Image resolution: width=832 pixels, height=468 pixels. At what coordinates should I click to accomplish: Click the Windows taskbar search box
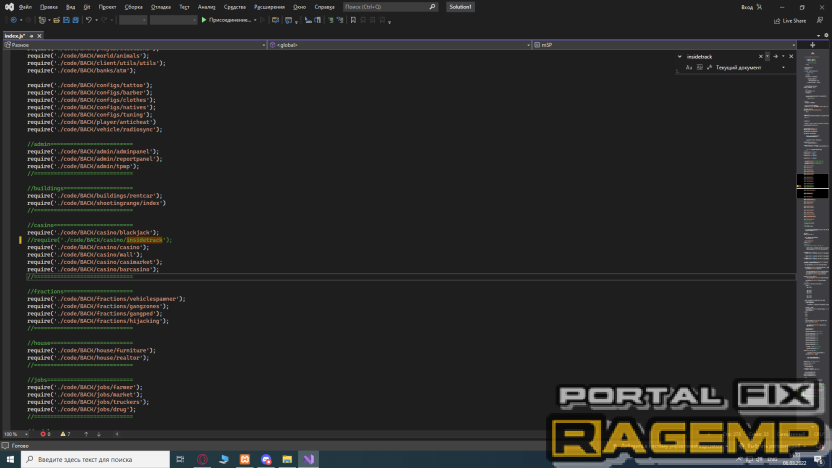(x=96, y=459)
